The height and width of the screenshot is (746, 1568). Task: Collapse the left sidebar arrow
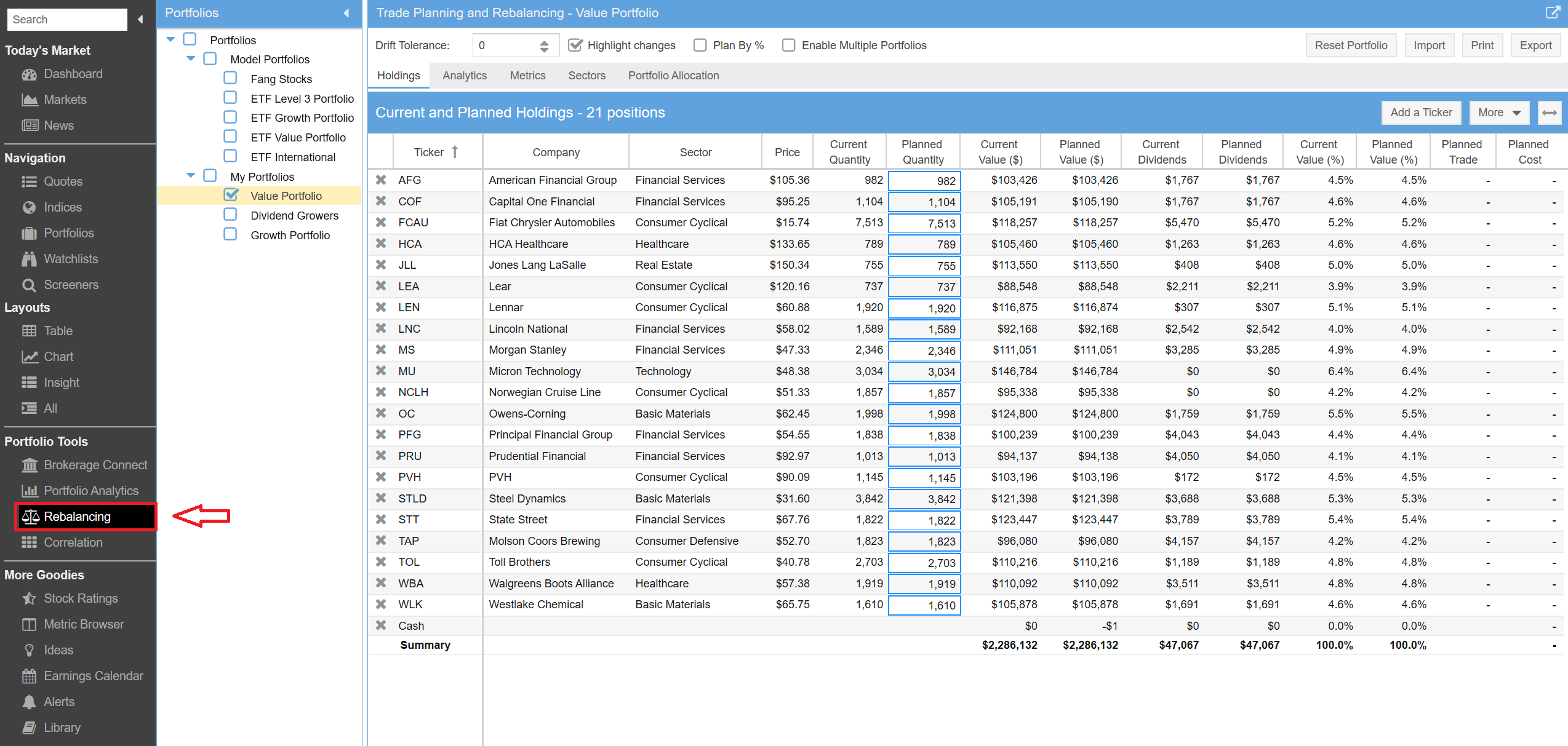pyautogui.click(x=140, y=19)
